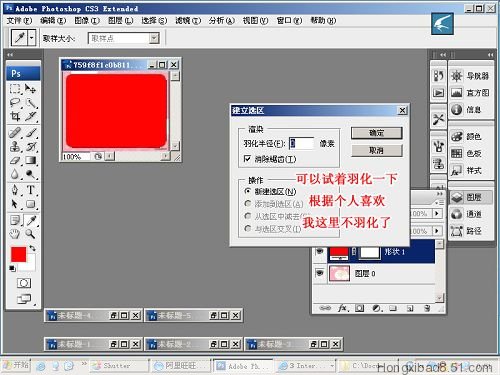The height and width of the screenshot is (375, 500).
Task: Confirm with the 确定 button
Action: coord(377,133)
